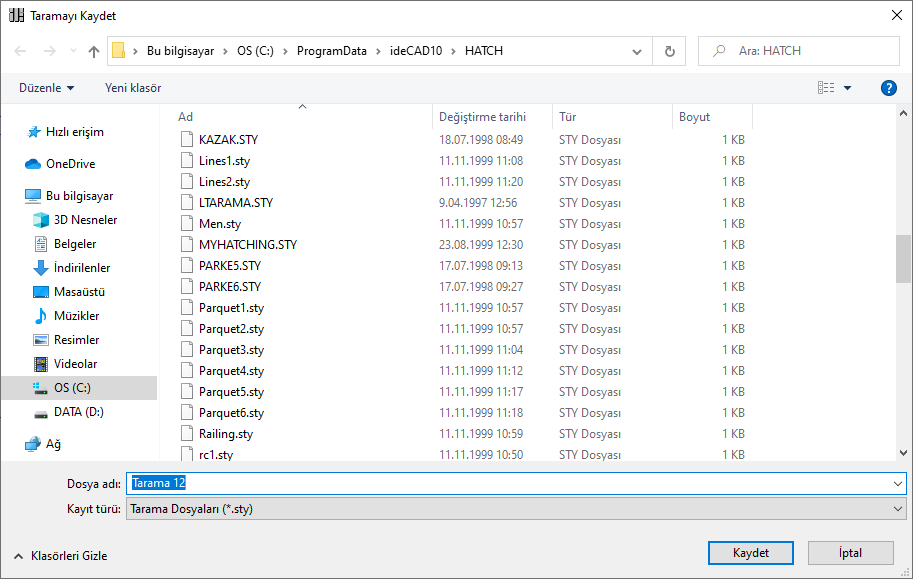Open the Düzenle menu
The width and height of the screenshot is (913, 579).
click(47, 88)
